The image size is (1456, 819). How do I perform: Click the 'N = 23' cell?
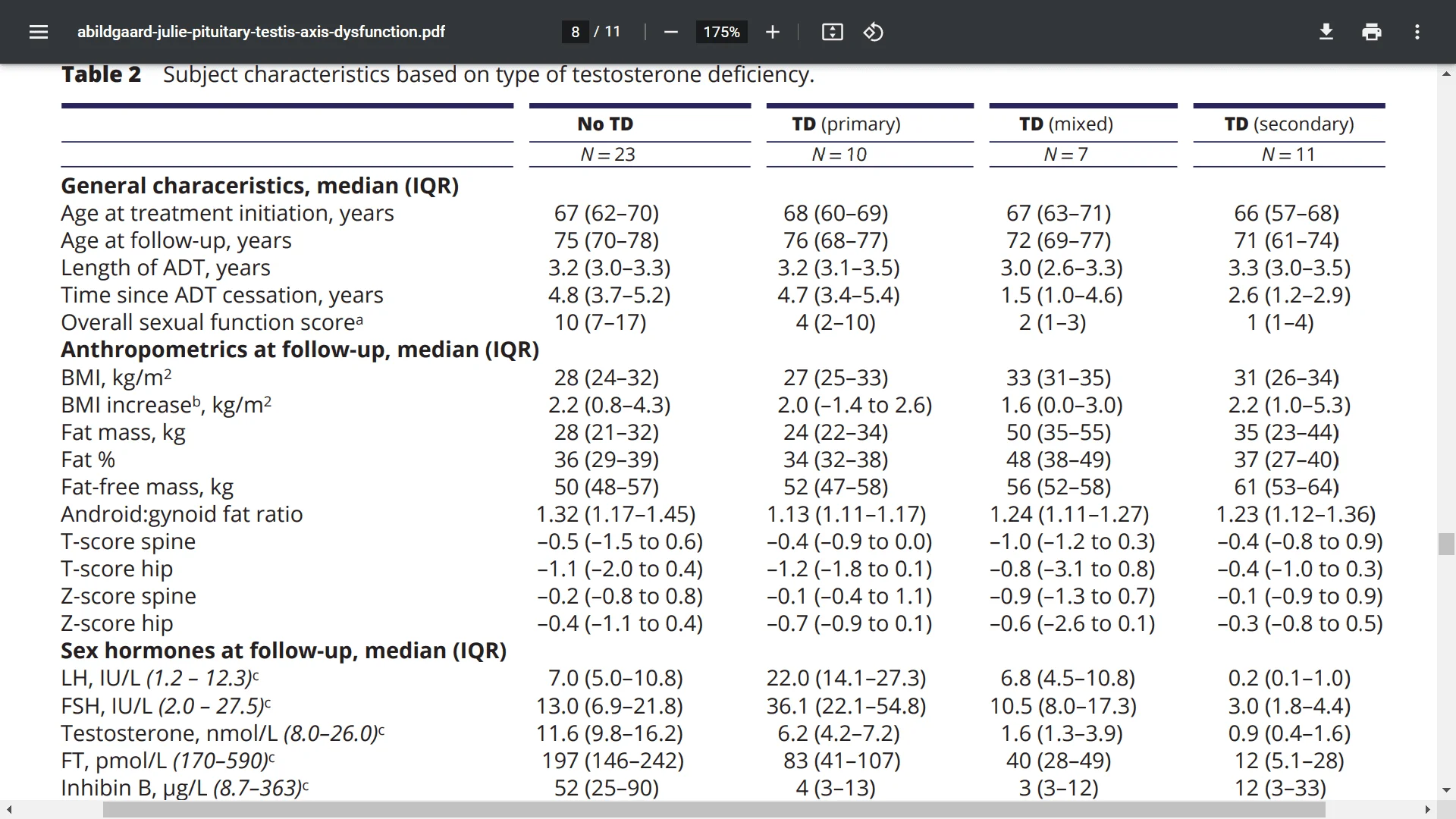(607, 154)
